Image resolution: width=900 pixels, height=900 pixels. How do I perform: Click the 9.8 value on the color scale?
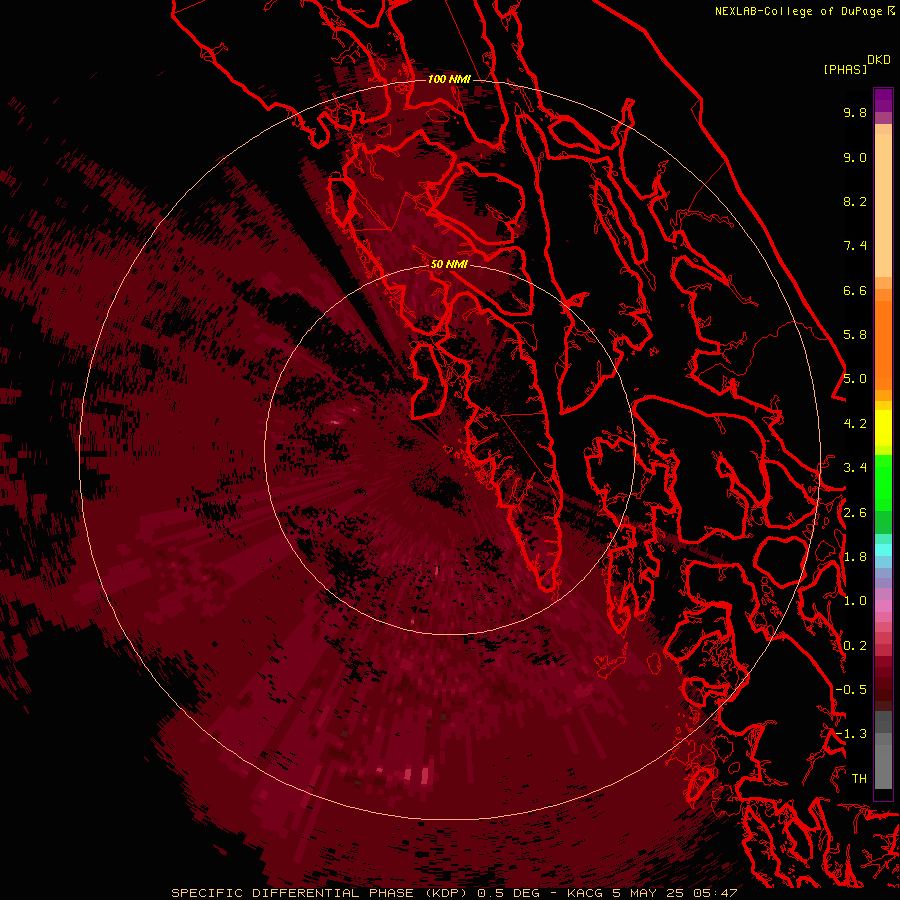(855, 112)
